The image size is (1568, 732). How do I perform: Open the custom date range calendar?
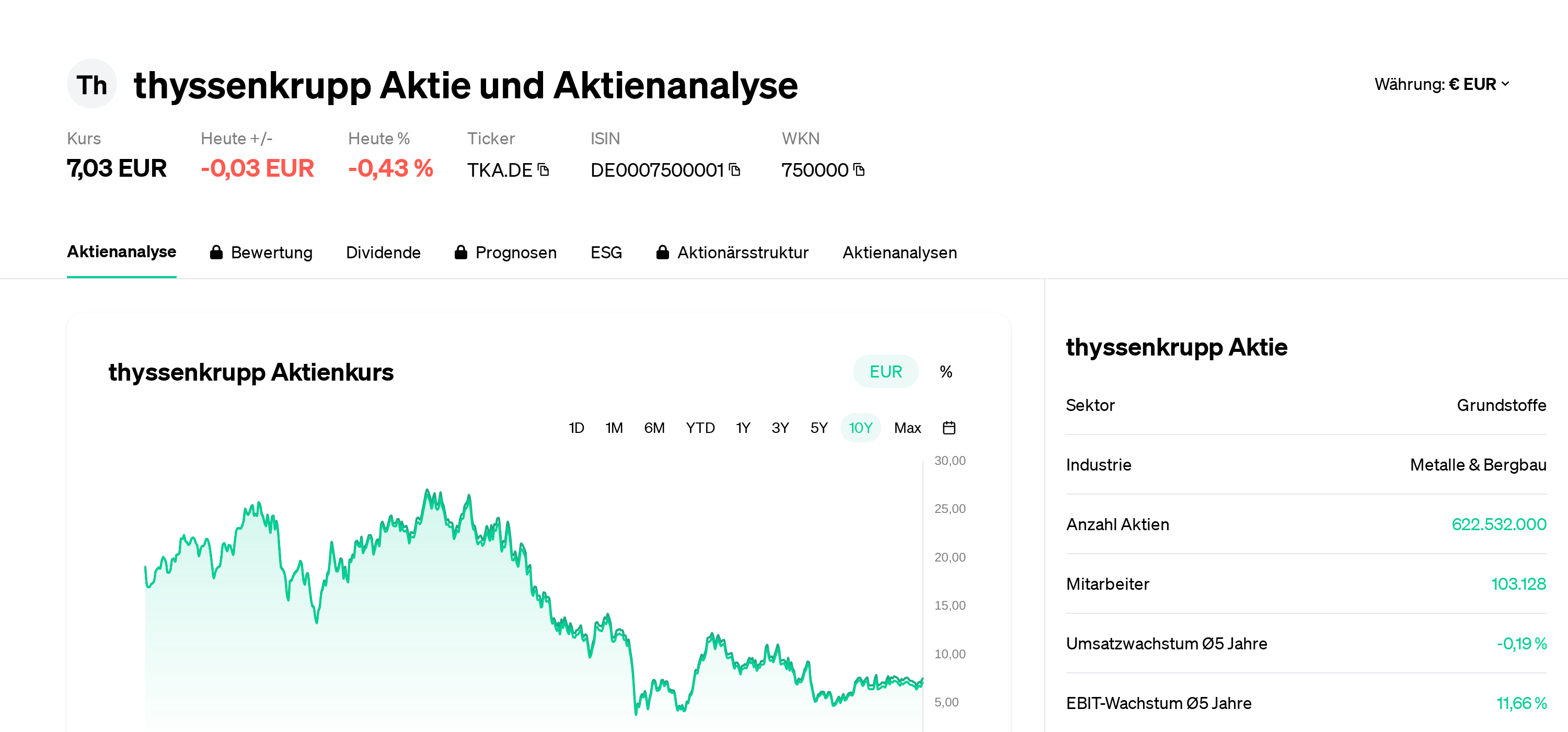(x=949, y=428)
